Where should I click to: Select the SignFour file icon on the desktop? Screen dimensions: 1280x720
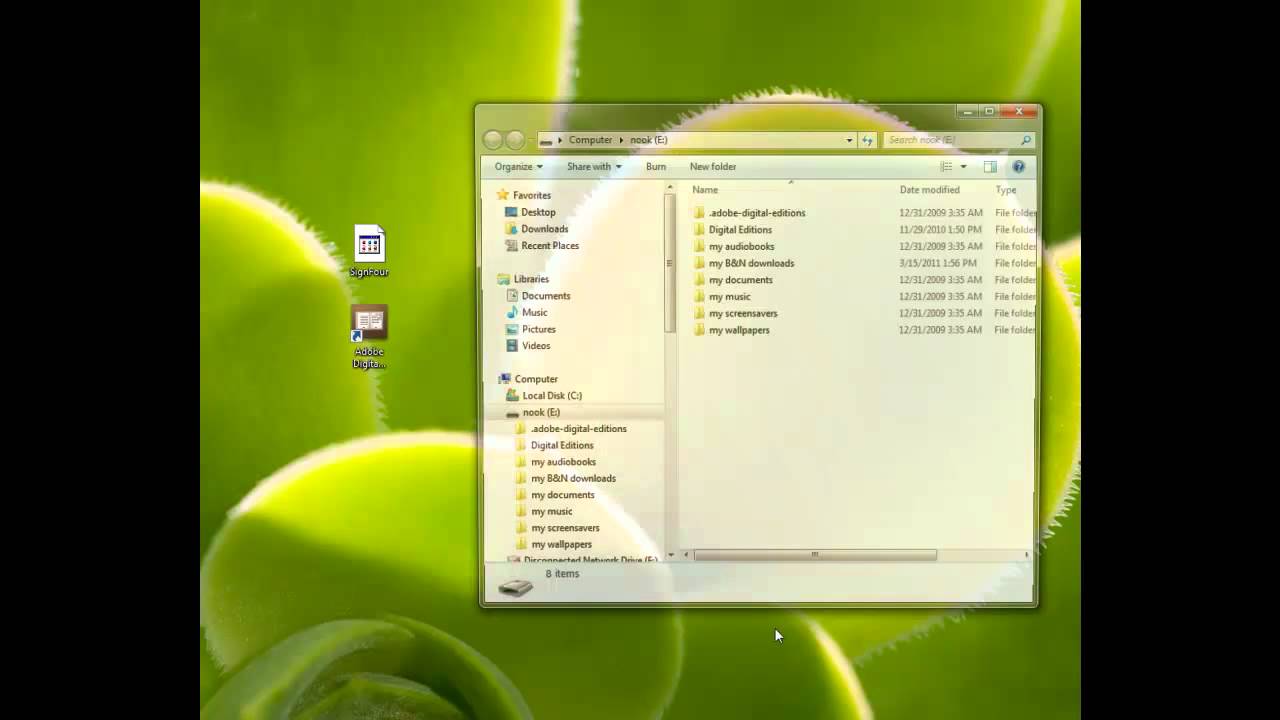coord(369,244)
